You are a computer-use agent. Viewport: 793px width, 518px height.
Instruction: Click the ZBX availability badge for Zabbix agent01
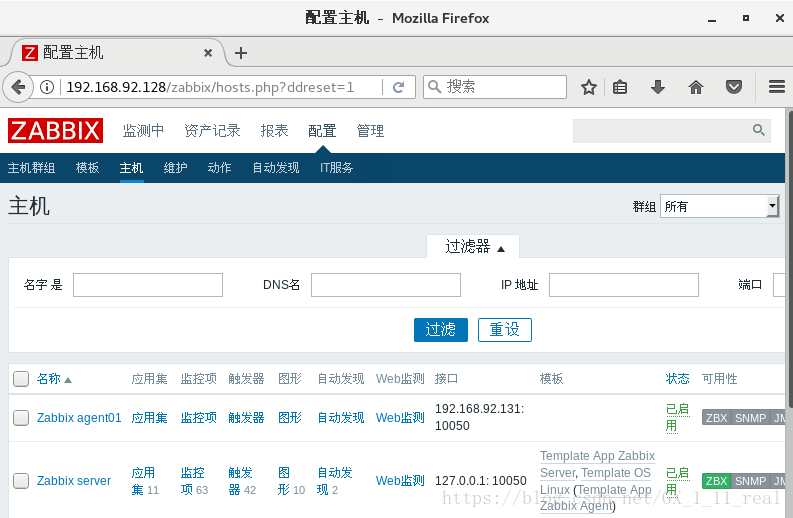(716, 418)
